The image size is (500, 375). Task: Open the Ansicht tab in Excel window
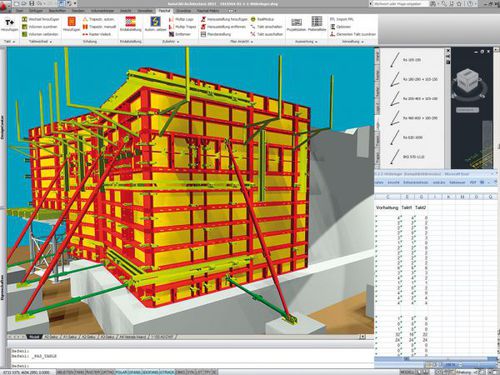point(394,182)
